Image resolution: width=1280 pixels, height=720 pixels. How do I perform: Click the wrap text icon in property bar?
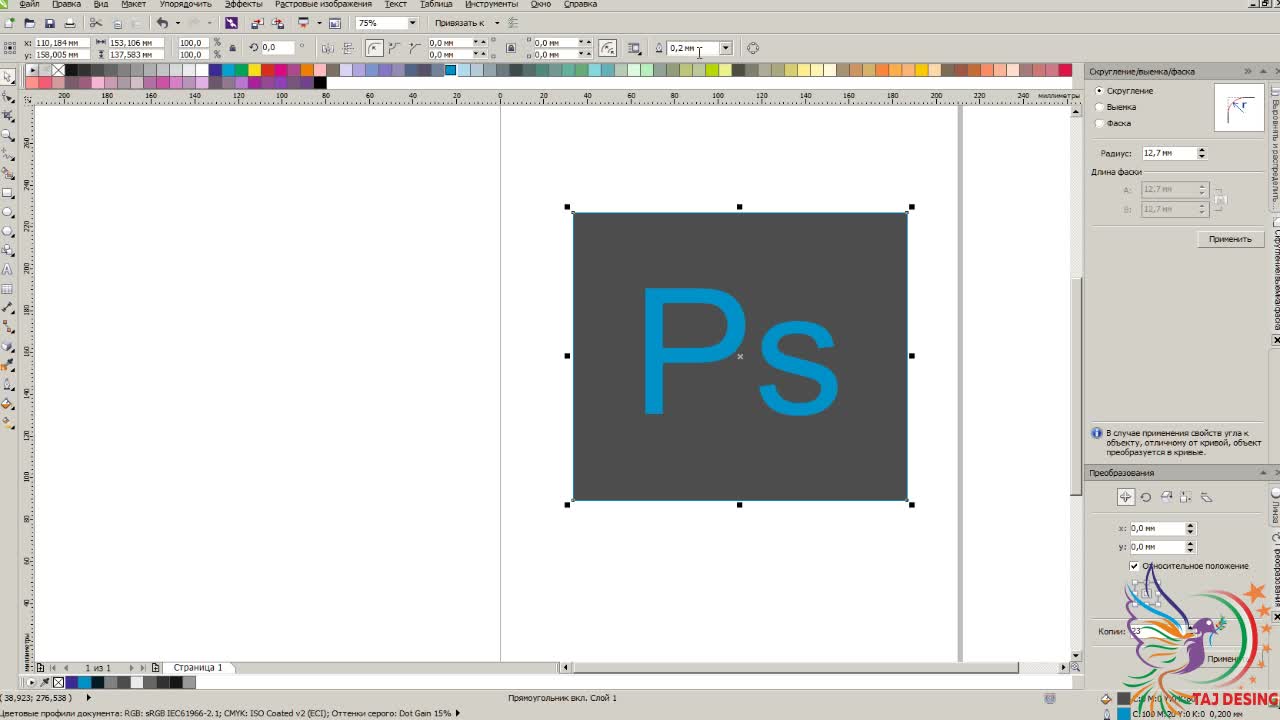(634, 48)
